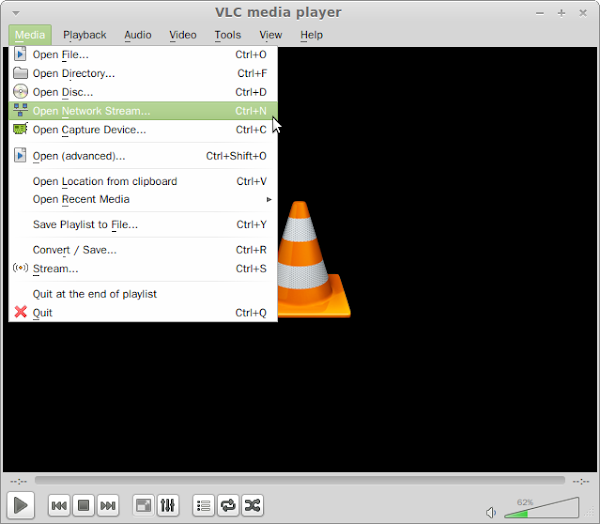
Task: Select Convert / Save... entry
Action: (143, 250)
